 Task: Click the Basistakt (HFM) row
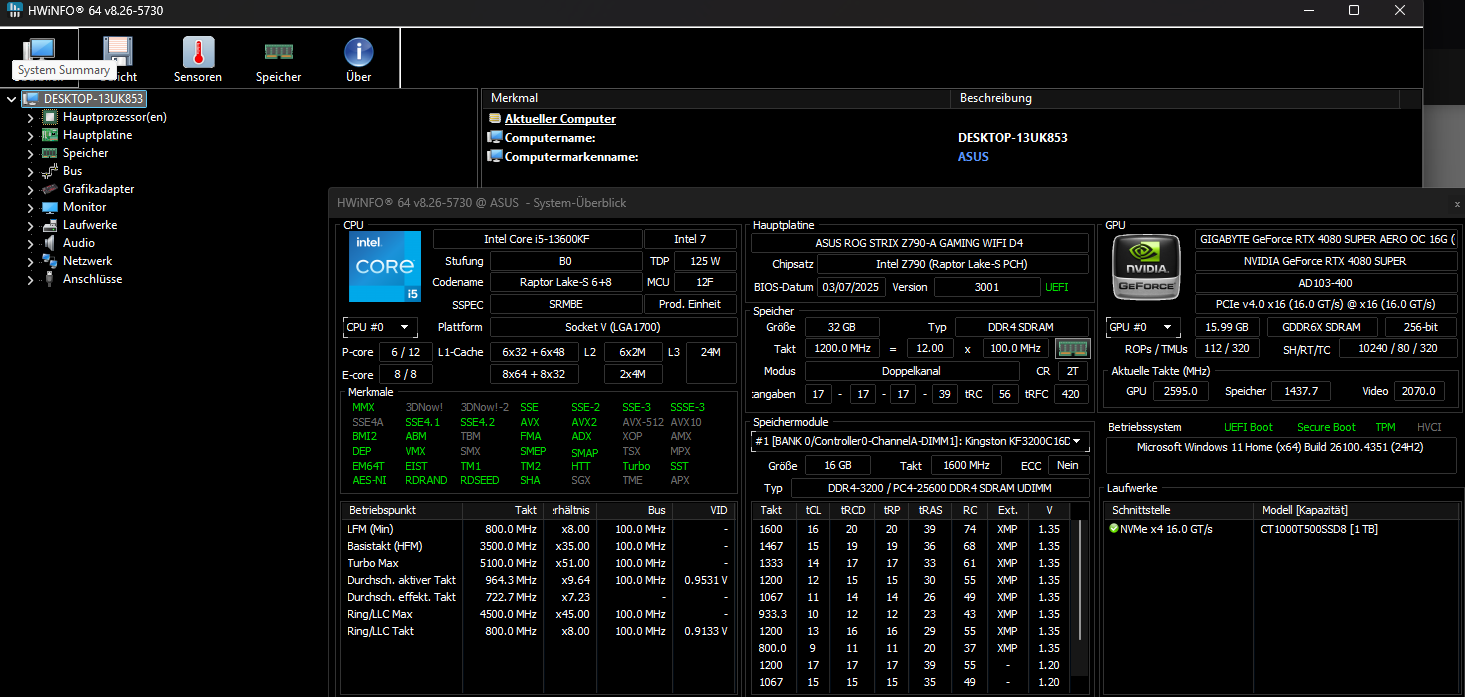[538, 546]
